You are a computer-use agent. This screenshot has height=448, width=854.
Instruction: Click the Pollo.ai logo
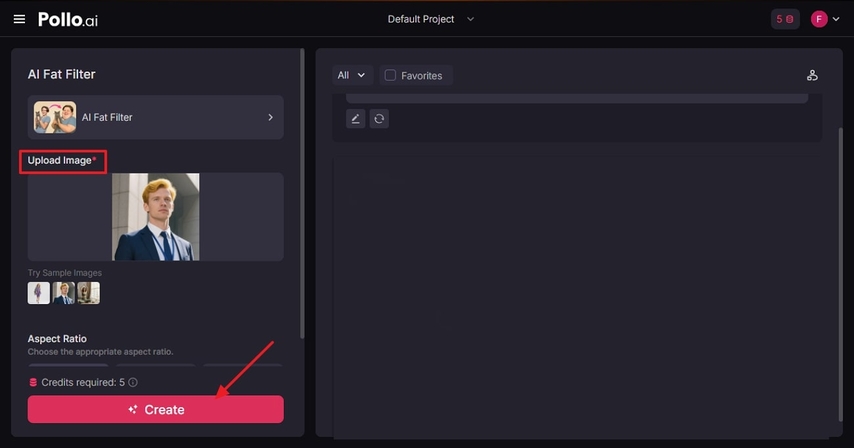point(68,19)
